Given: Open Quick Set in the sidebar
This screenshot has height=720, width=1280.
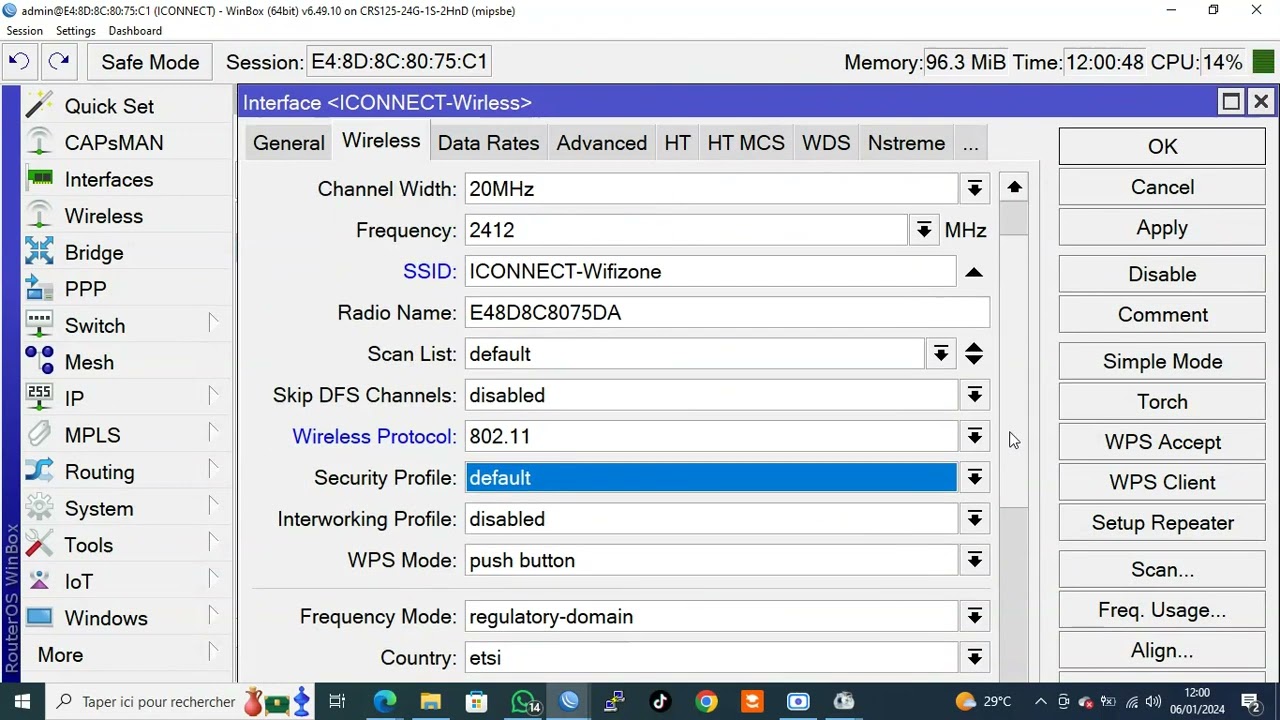Looking at the screenshot, I should click(108, 106).
